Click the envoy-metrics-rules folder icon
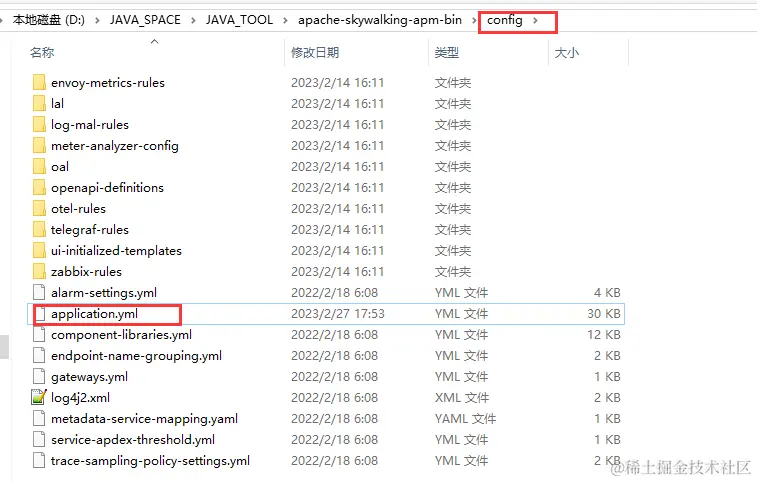Image resolution: width=757 pixels, height=482 pixels. click(x=39, y=83)
